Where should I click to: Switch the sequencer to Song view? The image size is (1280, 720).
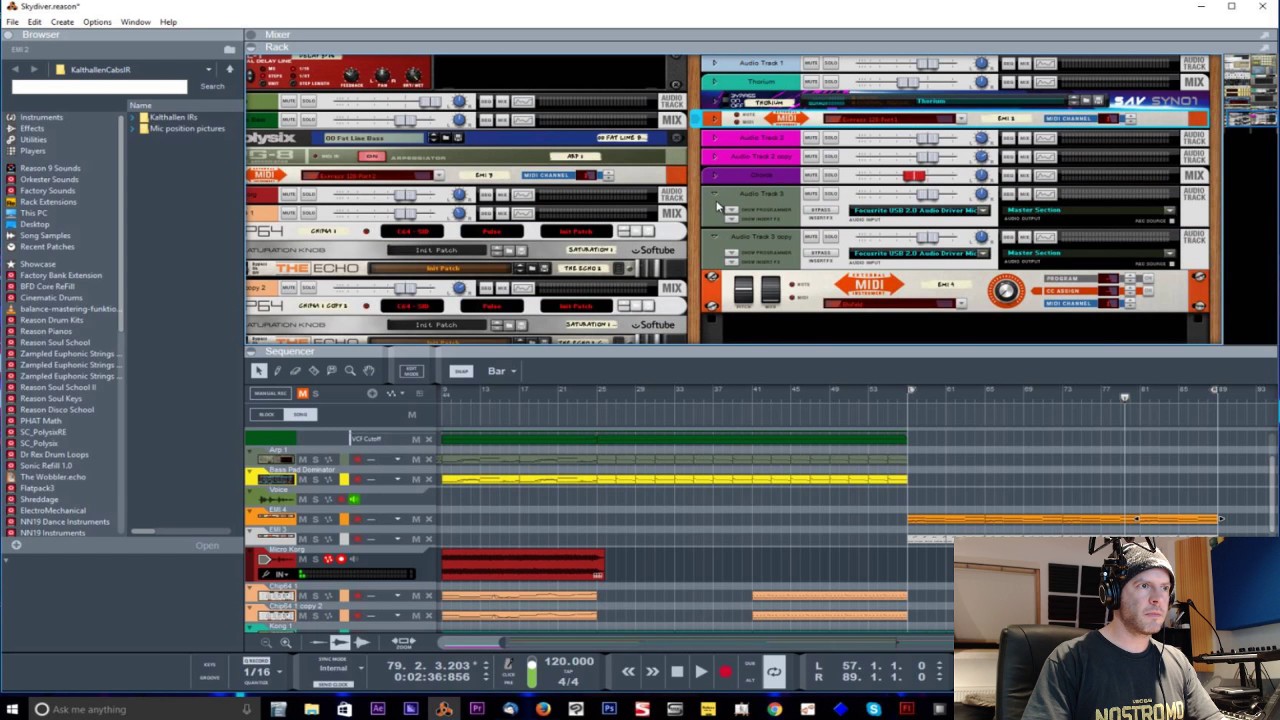click(x=300, y=414)
